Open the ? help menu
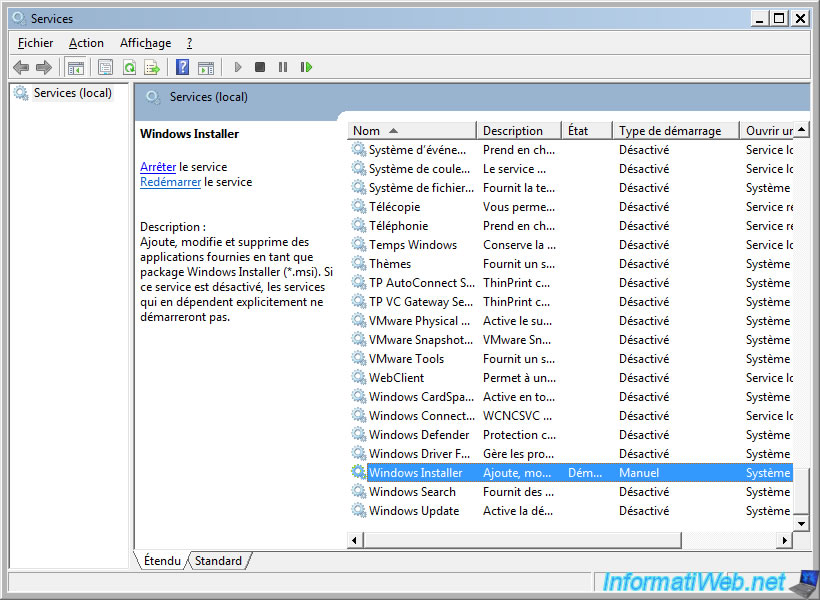This screenshot has width=820, height=600. (x=189, y=43)
